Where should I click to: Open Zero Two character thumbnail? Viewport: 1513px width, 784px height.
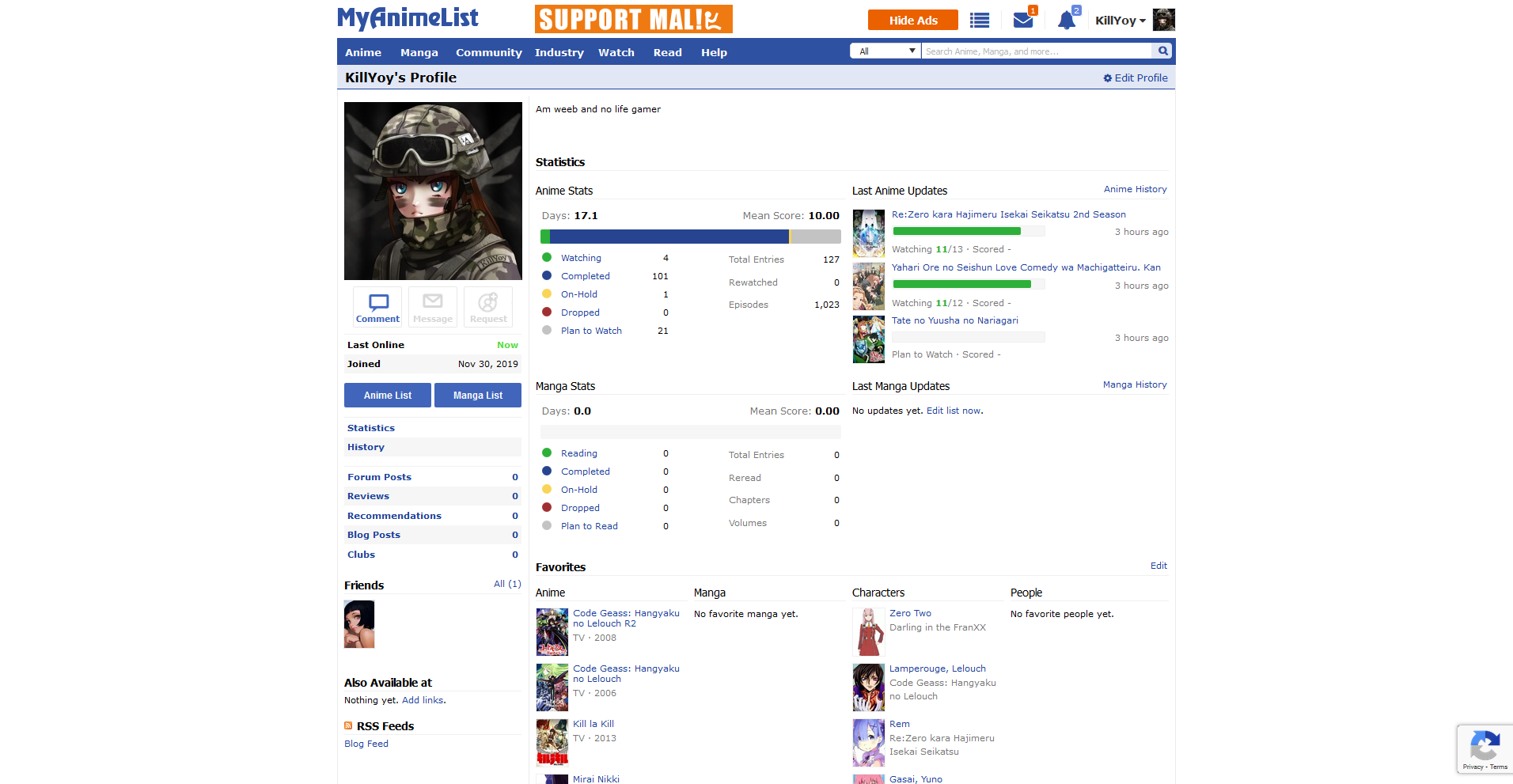coord(868,632)
